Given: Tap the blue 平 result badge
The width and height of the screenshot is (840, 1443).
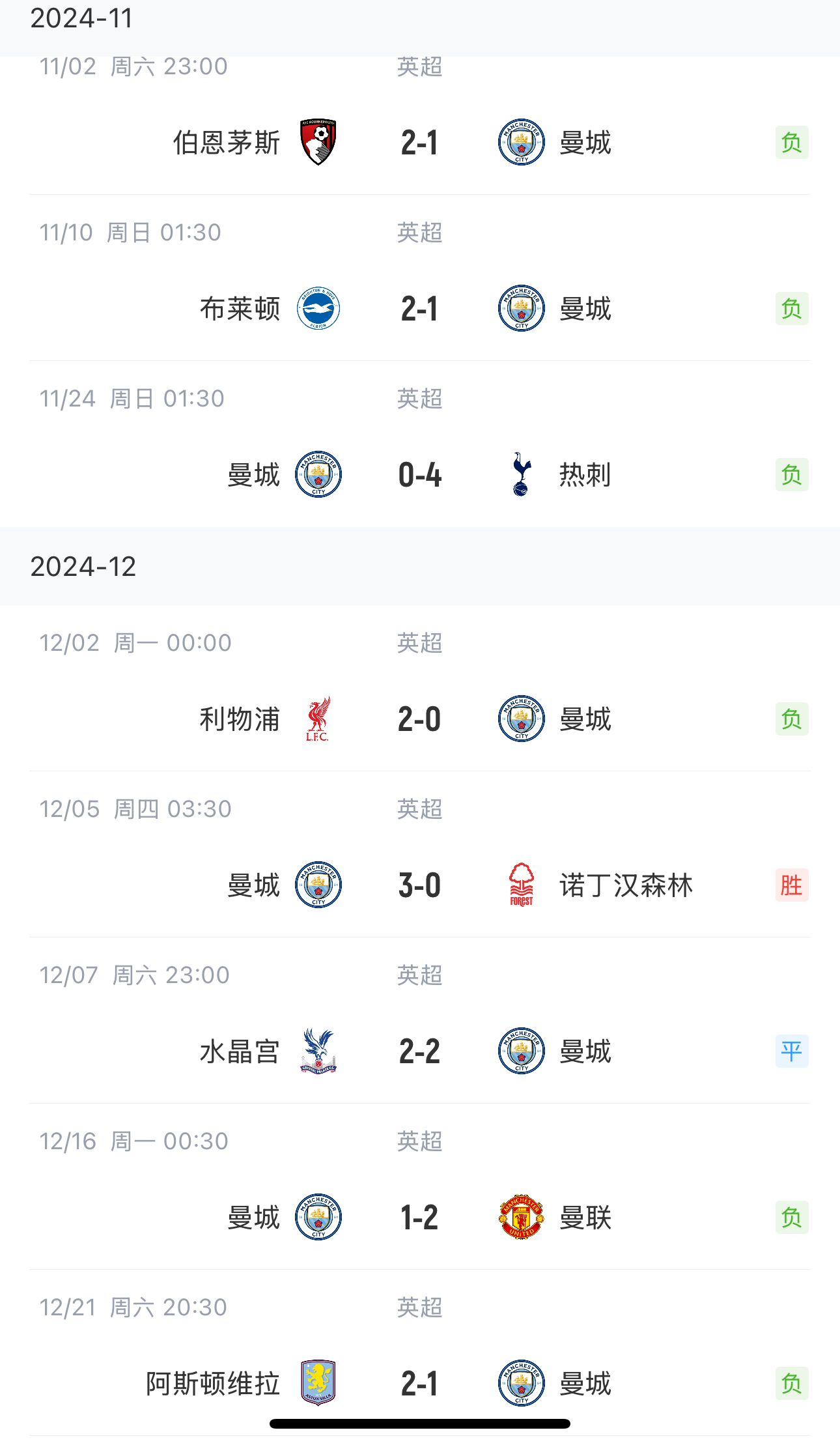Looking at the screenshot, I should coord(791,1051).
